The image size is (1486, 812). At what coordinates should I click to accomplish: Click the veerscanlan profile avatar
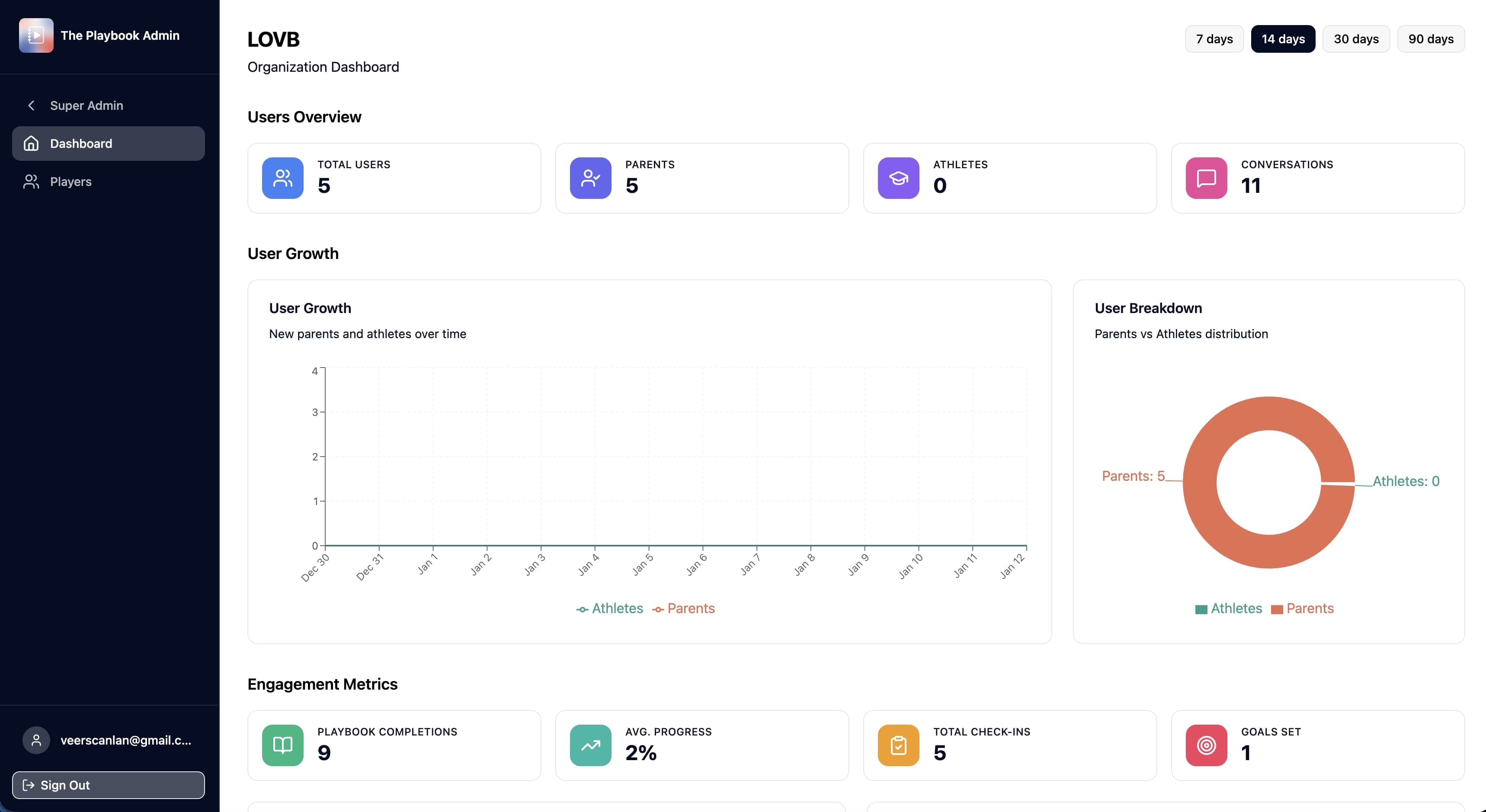coord(36,740)
